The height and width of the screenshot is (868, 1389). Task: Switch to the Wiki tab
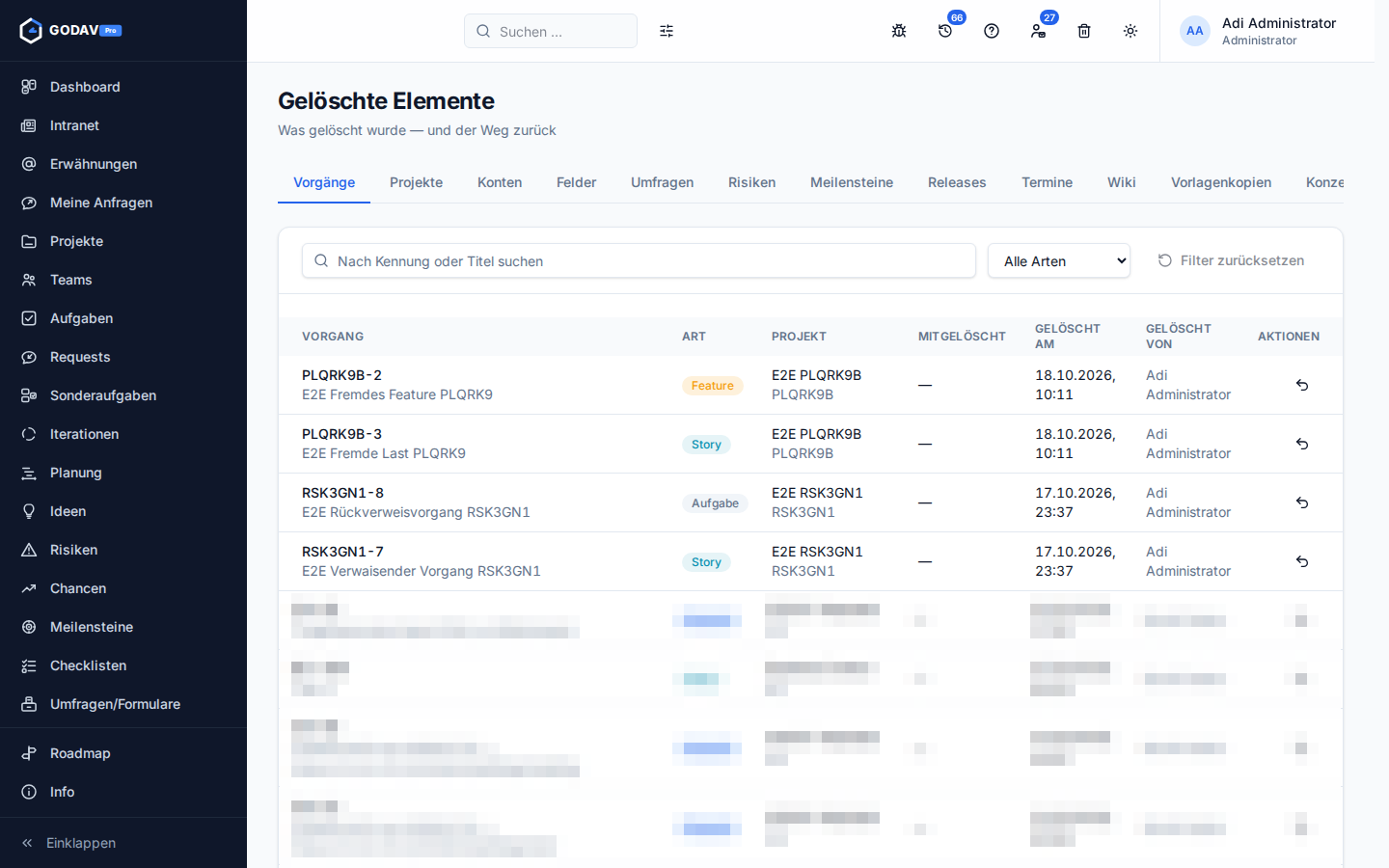click(1122, 182)
